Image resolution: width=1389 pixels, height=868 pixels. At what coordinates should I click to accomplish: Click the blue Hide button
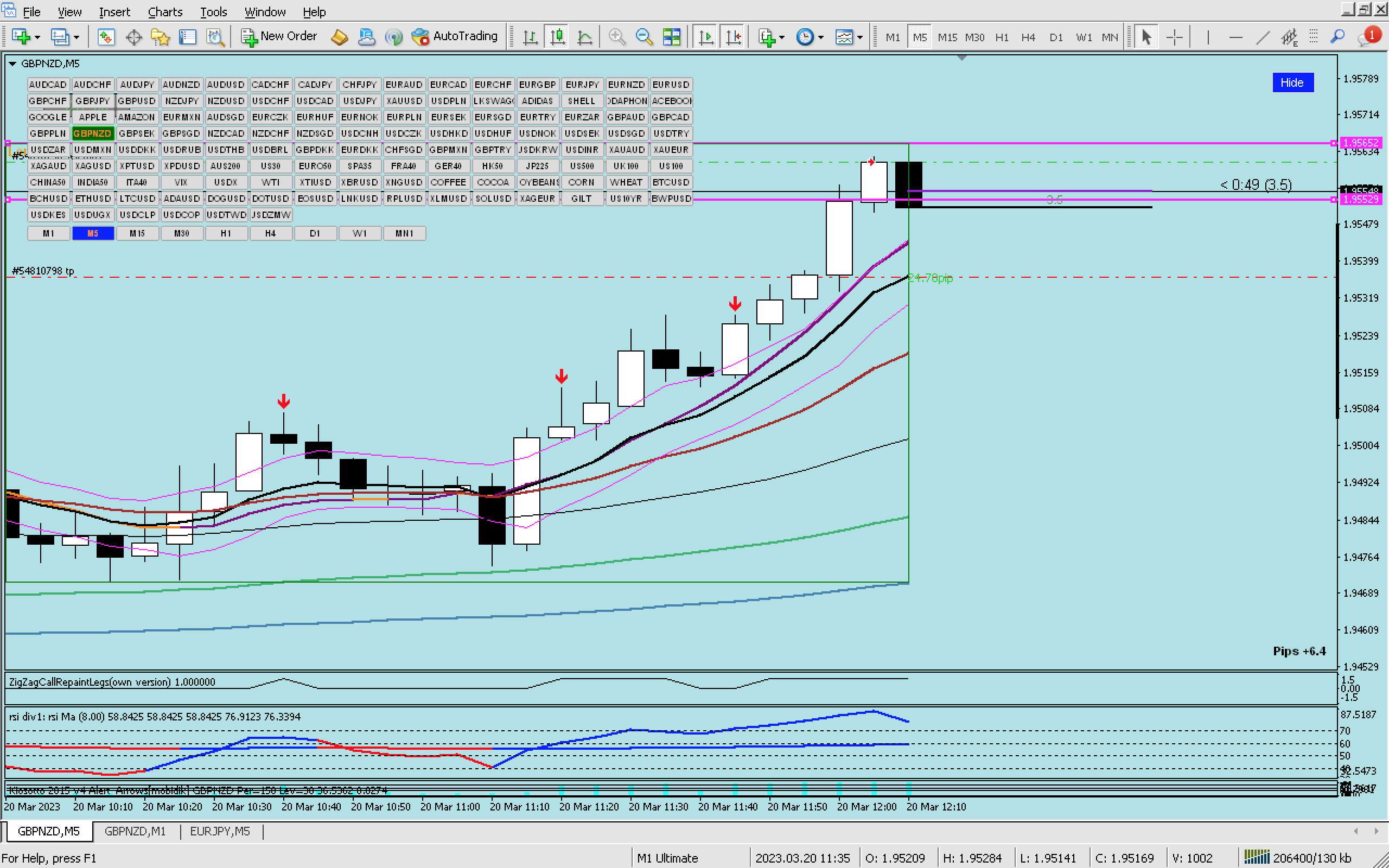pyautogui.click(x=1292, y=82)
